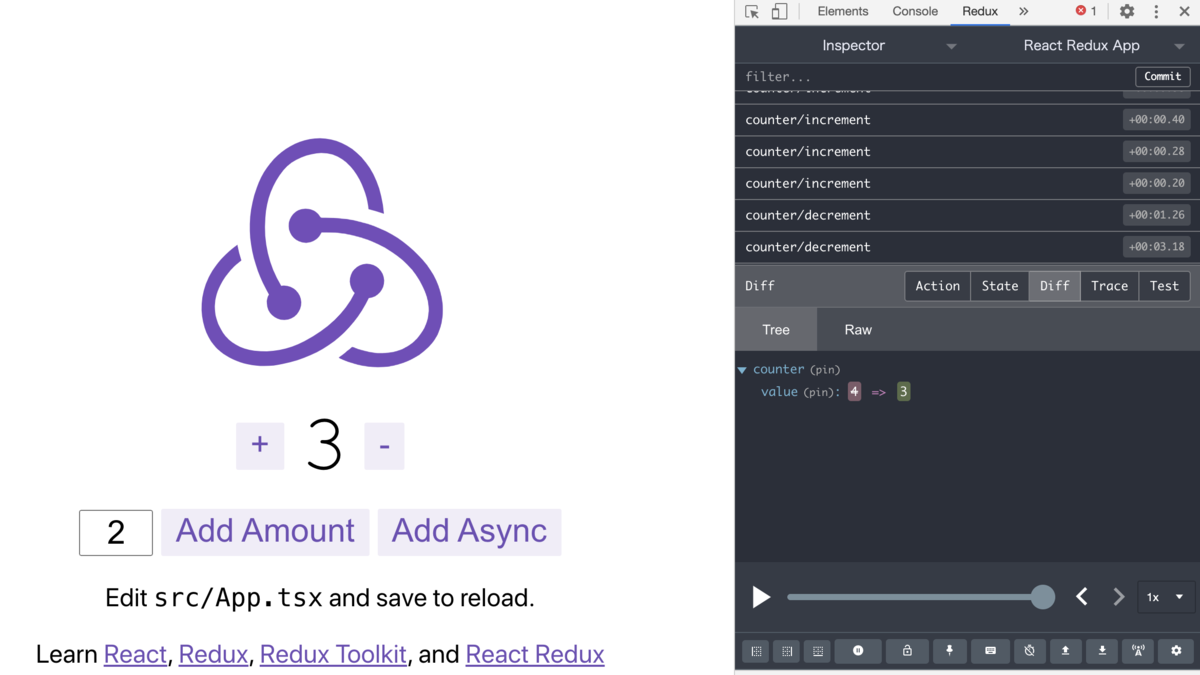
Task: Click the DevTools inspect element cursor icon
Action: [x=752, y=12]
